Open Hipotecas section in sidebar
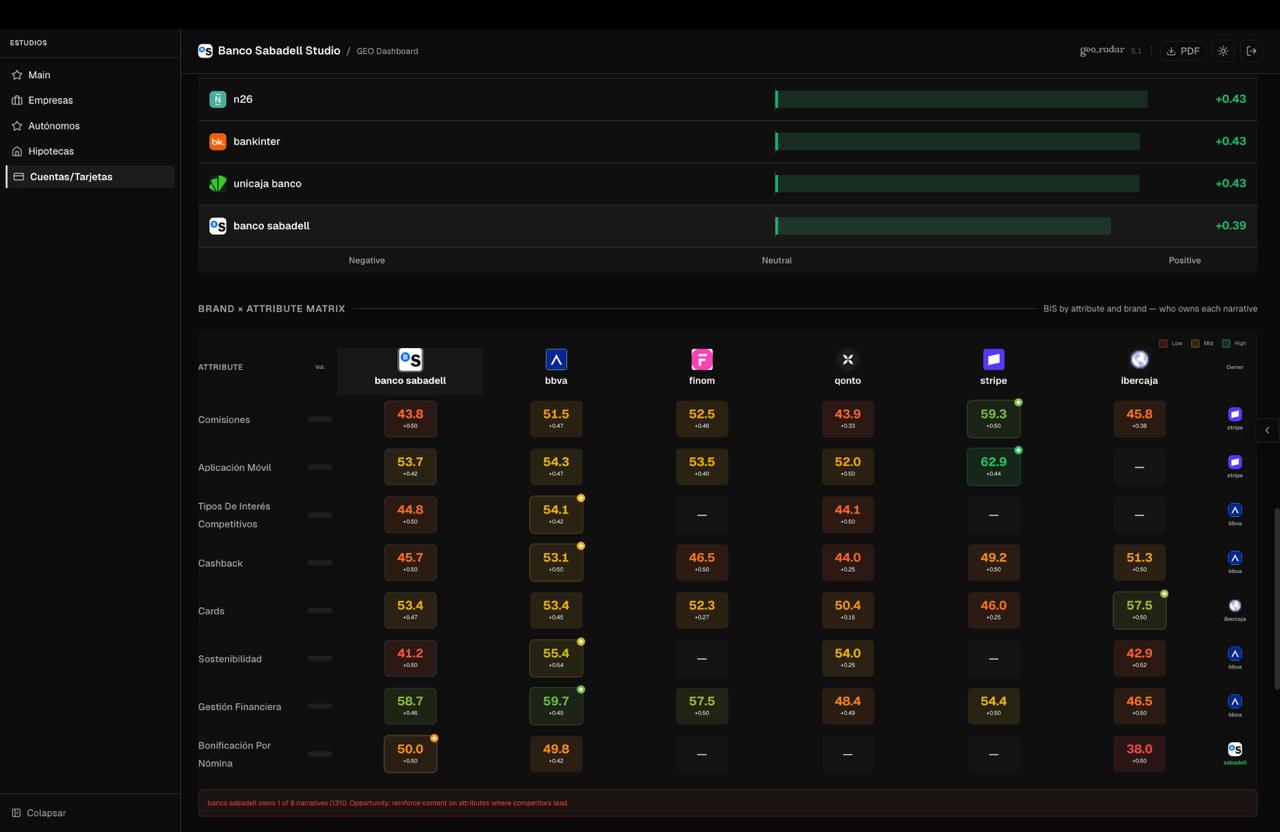This screenshot has width=1280, height=832. point(50,151)
